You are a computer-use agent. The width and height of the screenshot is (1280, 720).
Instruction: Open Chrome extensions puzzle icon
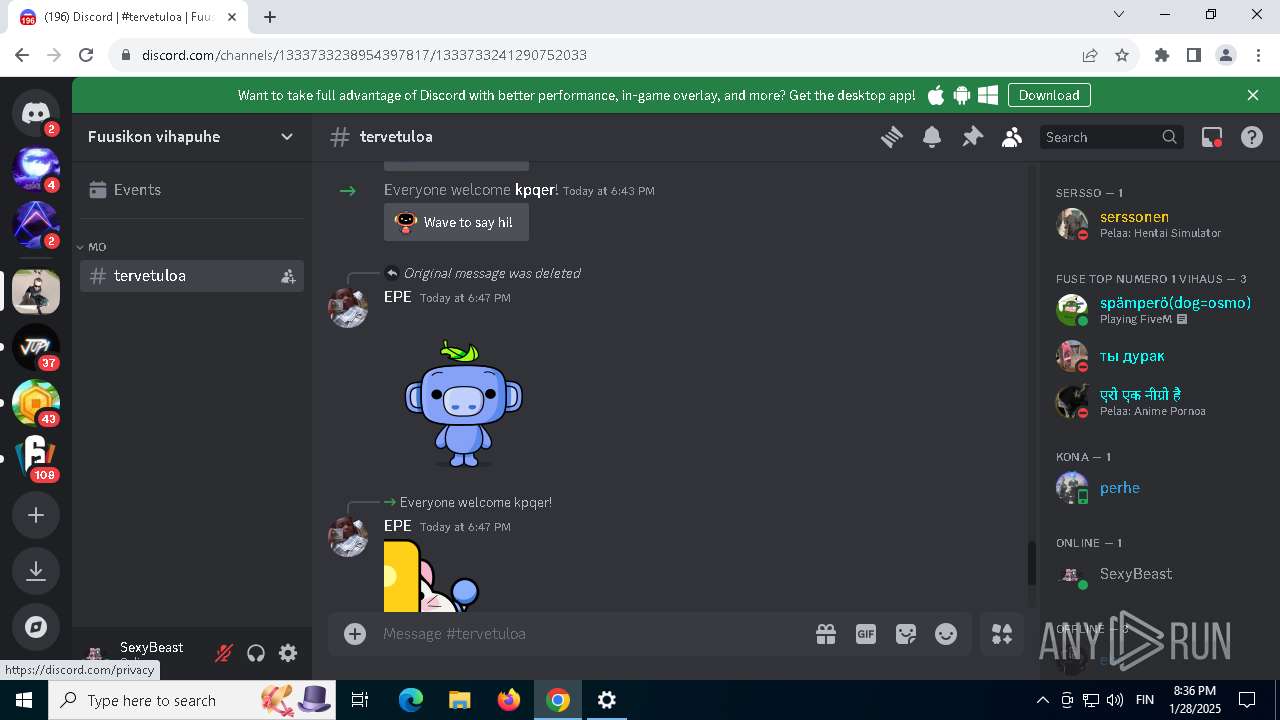[1162, 55]
